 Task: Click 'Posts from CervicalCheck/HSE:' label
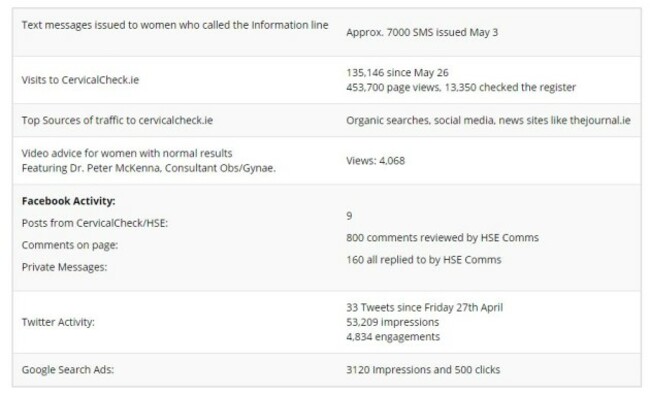(95, 223)
